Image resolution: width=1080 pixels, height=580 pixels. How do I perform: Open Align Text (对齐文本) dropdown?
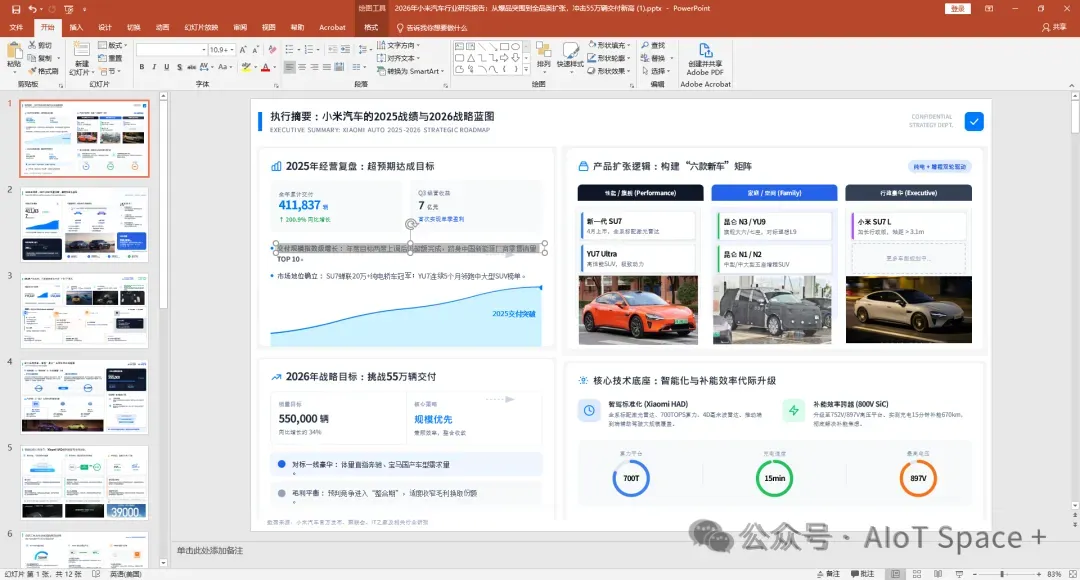(x=399, y=58)
